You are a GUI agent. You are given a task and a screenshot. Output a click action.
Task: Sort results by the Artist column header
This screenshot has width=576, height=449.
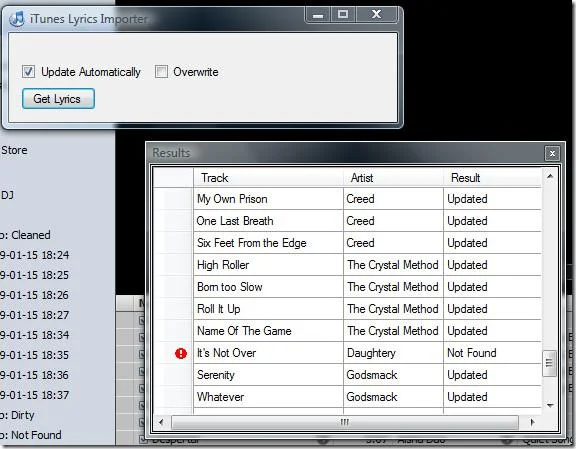click(x=393, y=178)
